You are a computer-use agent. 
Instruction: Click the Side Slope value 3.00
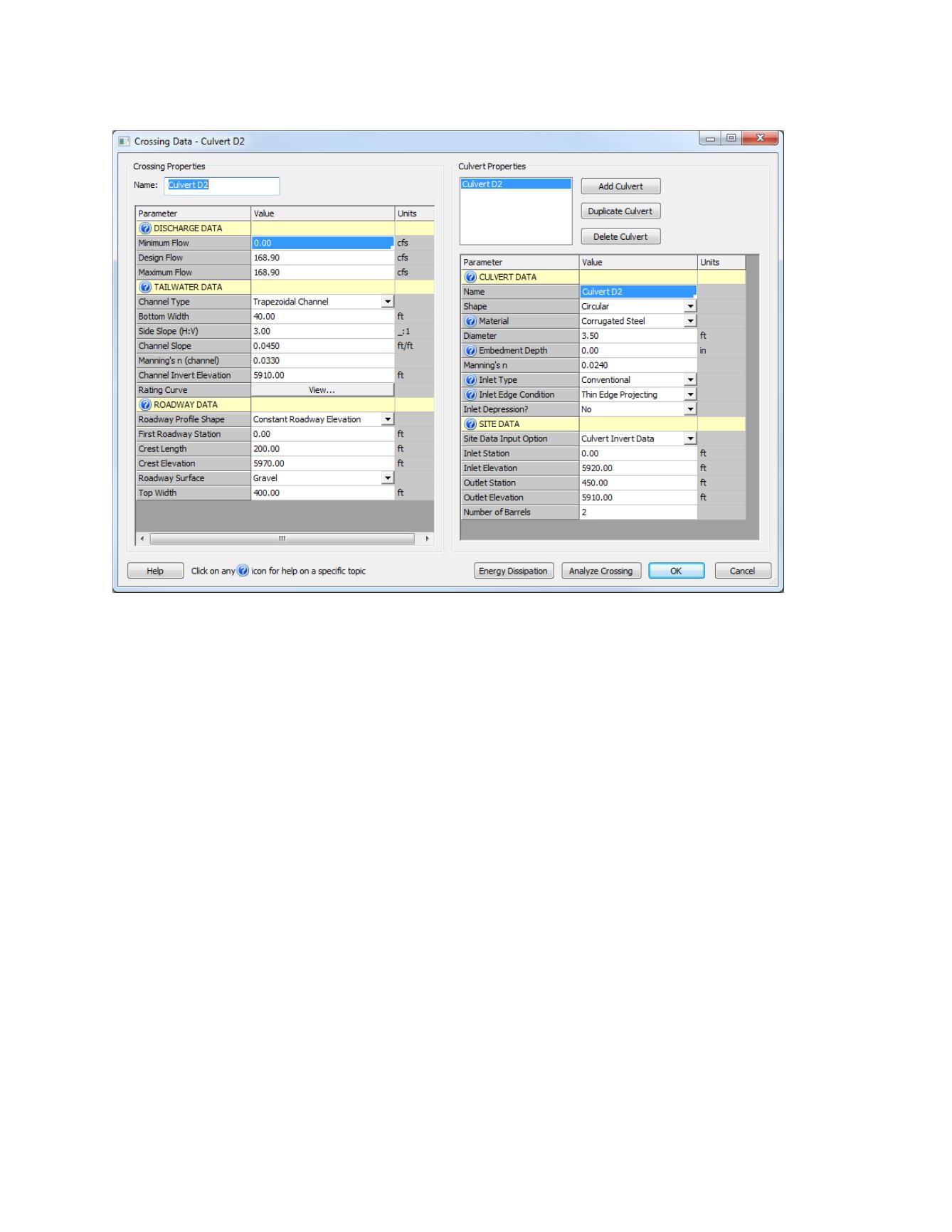pyautogui.click(x=322, y=331)
